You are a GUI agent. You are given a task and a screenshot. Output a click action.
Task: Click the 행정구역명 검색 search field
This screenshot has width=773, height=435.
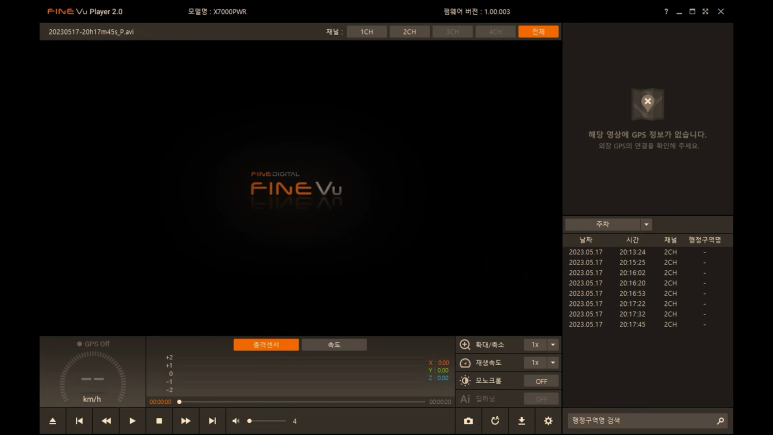(647, 421)
